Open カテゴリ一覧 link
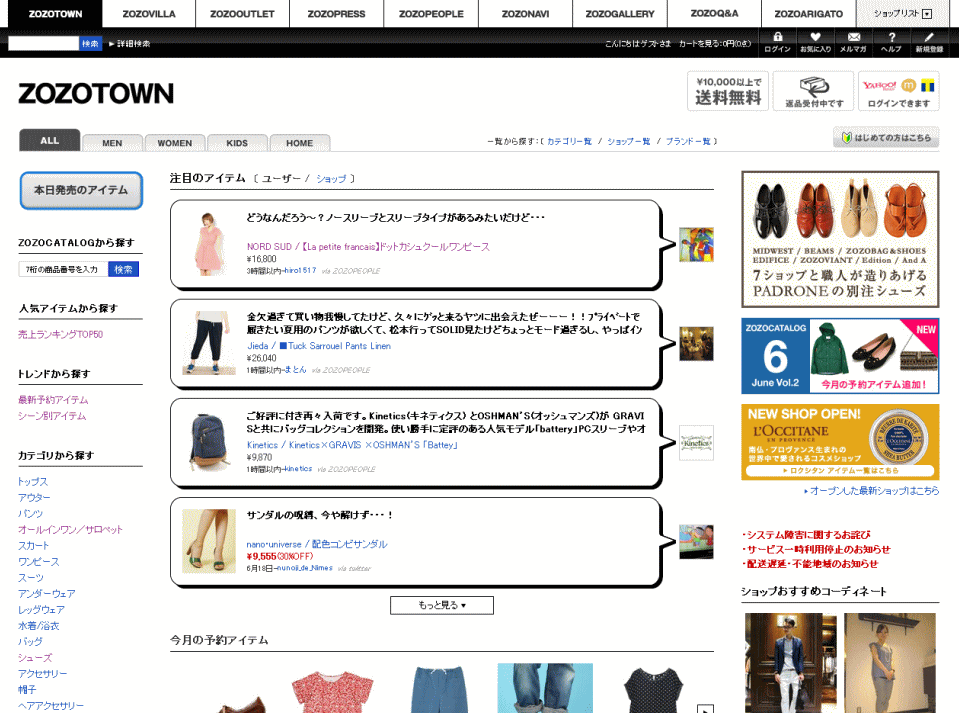Image resolution: width=959 pixels, height=713 pixels. [x=569, y=141]
